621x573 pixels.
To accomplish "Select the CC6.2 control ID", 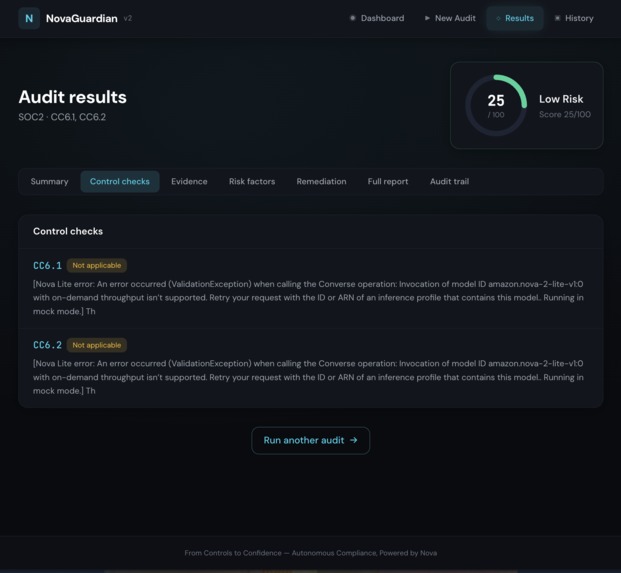I will pyautogui.click(x=48, y=345).
